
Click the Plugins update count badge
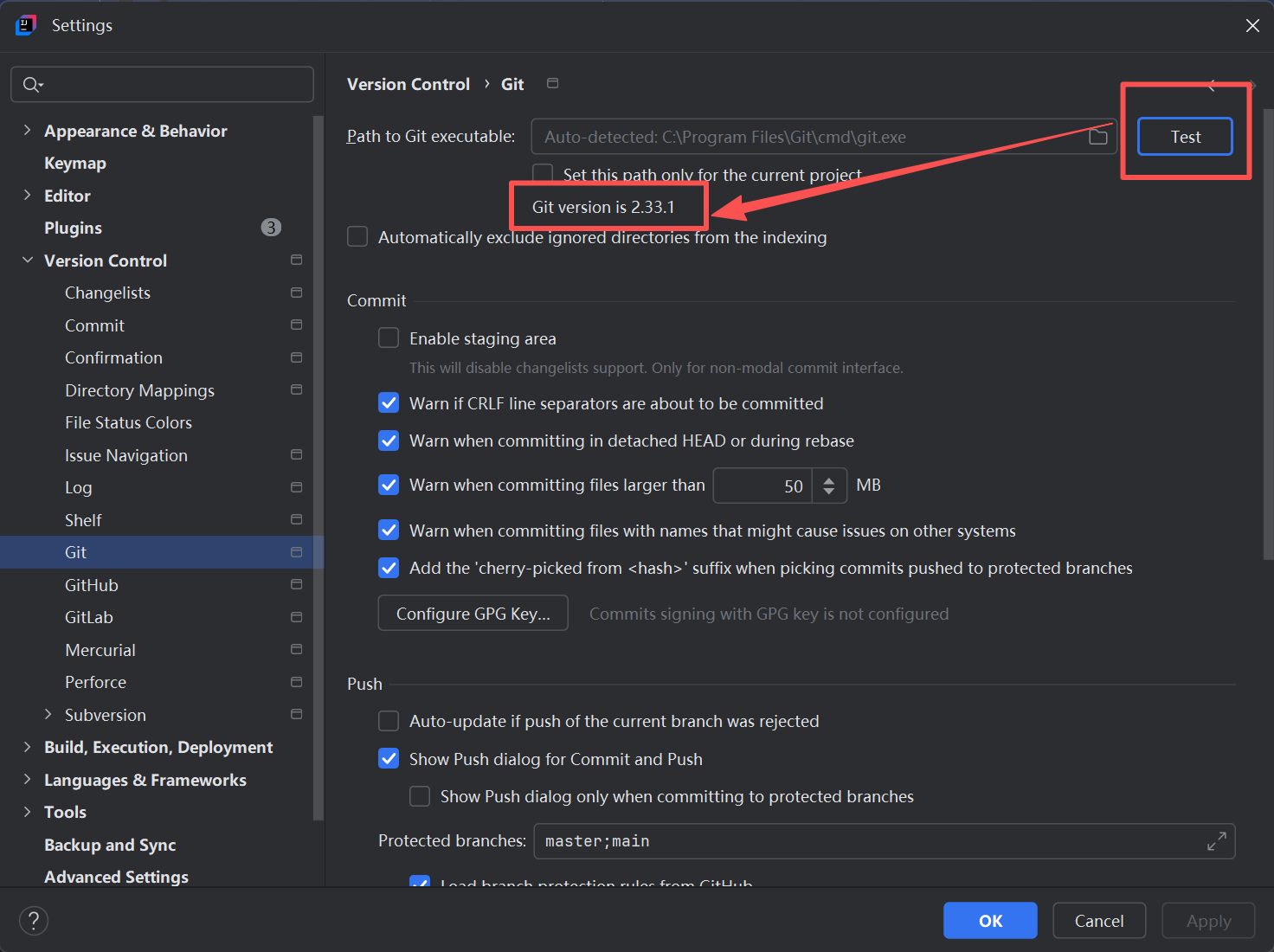(x=271, y=228)
